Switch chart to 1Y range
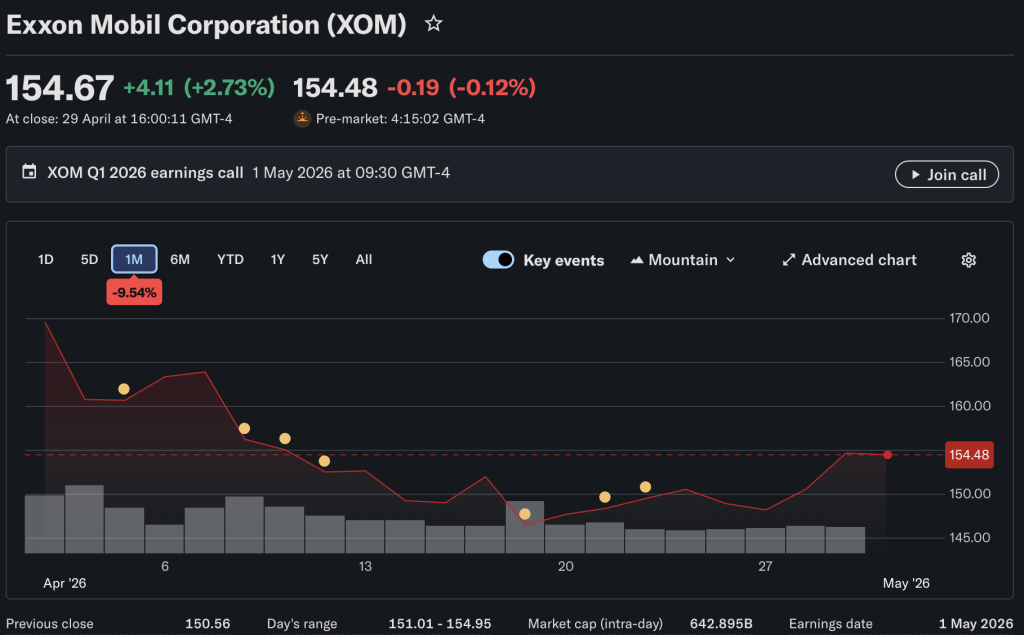This screenshot has width=1024, height=635. coord(278,259)
